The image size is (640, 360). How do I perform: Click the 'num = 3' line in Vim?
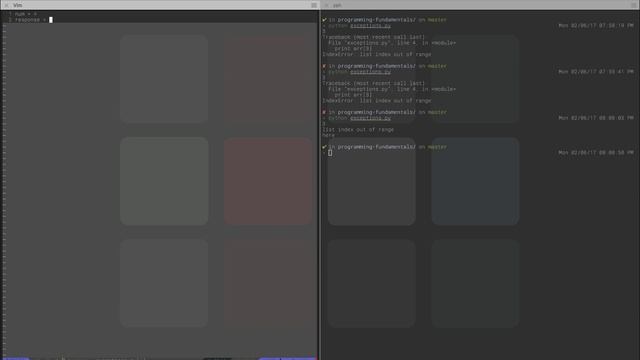(x=26, y=14)
